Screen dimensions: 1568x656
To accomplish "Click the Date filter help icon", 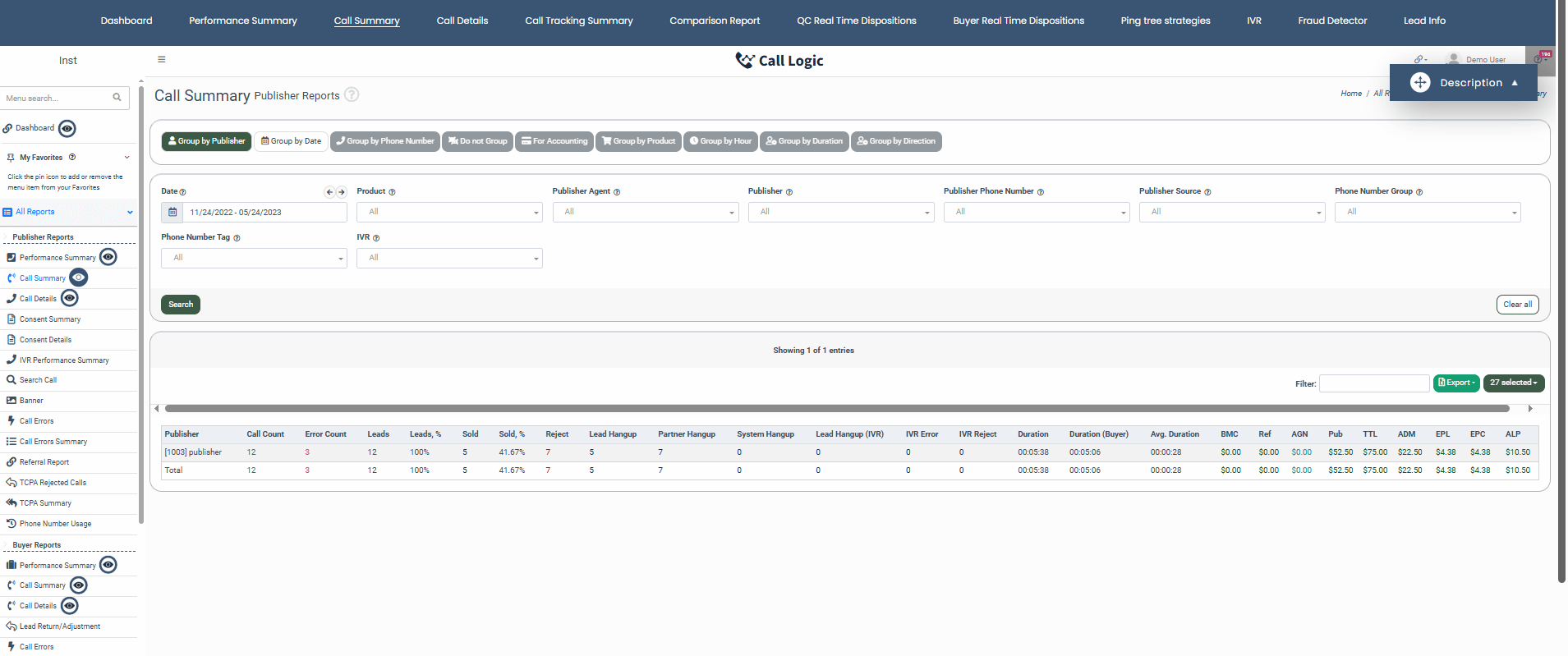I will pos(182,192).
